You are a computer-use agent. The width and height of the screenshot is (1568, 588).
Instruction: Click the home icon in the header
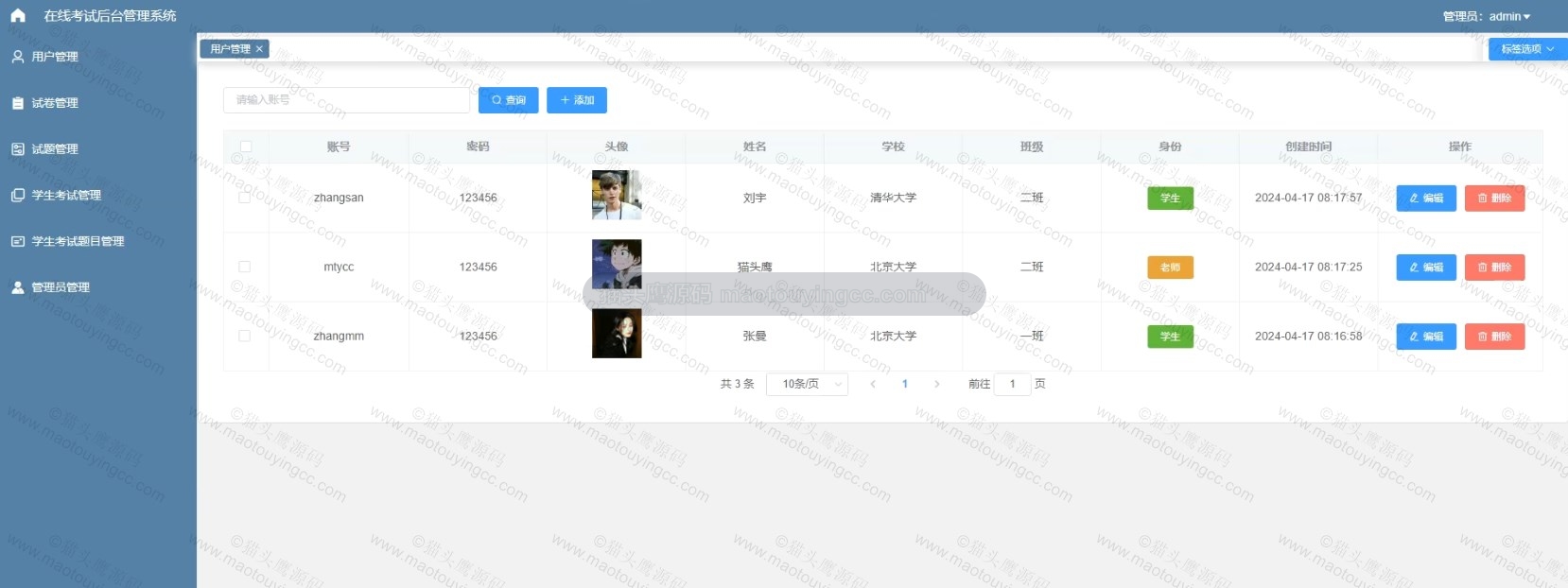click(x=18, y=16)
